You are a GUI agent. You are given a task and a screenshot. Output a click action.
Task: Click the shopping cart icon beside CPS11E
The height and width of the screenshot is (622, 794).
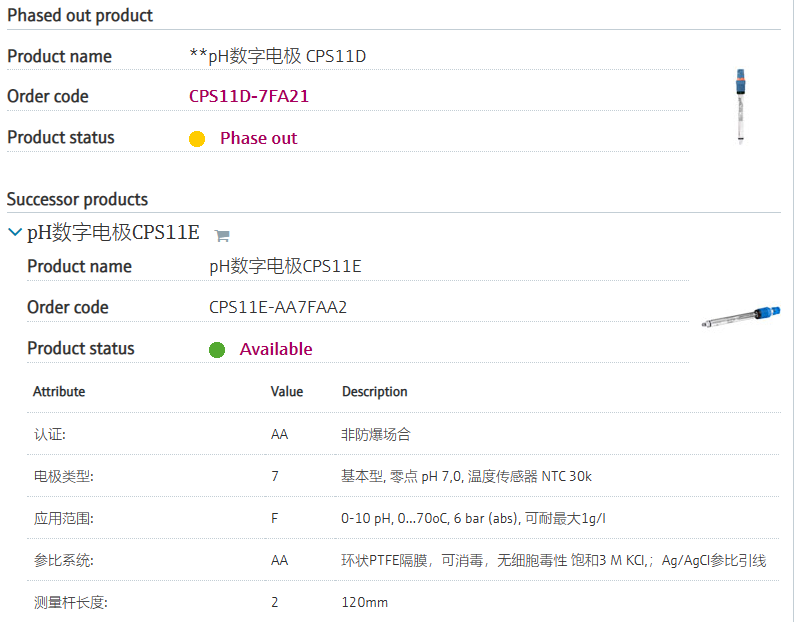(222, 236)
